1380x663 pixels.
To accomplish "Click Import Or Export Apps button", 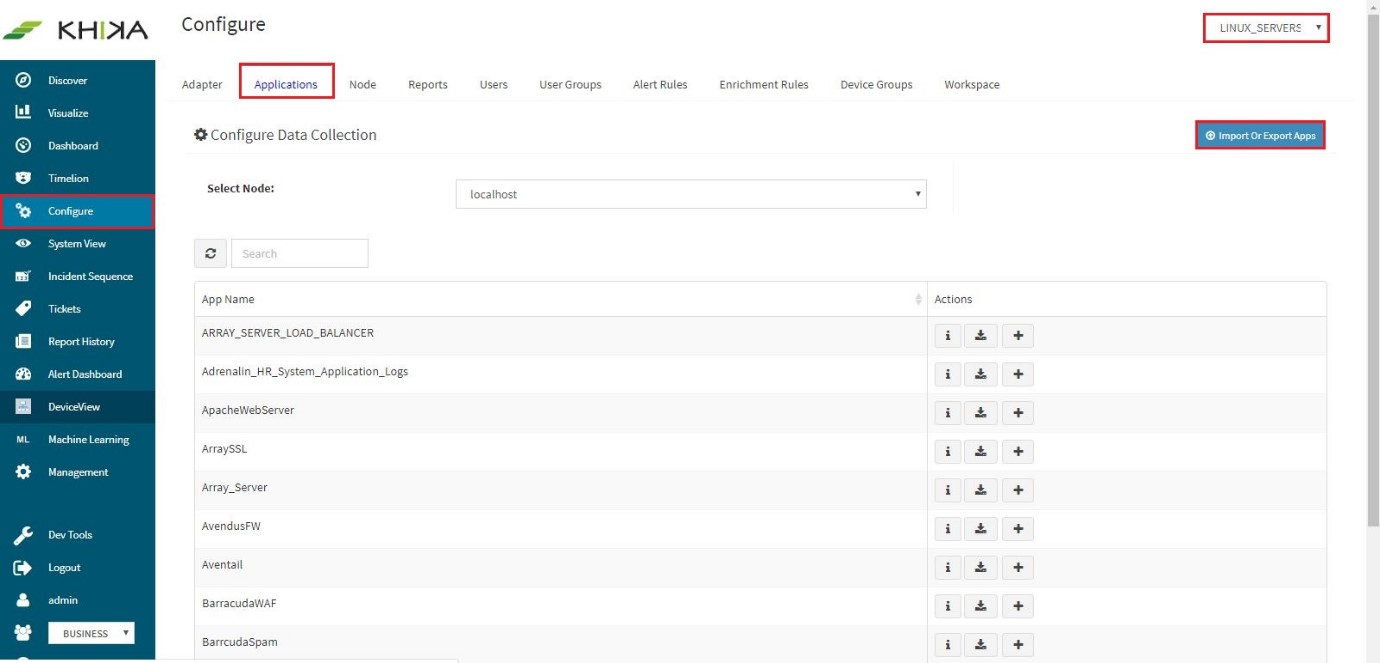I will [x=1261, y=135].
